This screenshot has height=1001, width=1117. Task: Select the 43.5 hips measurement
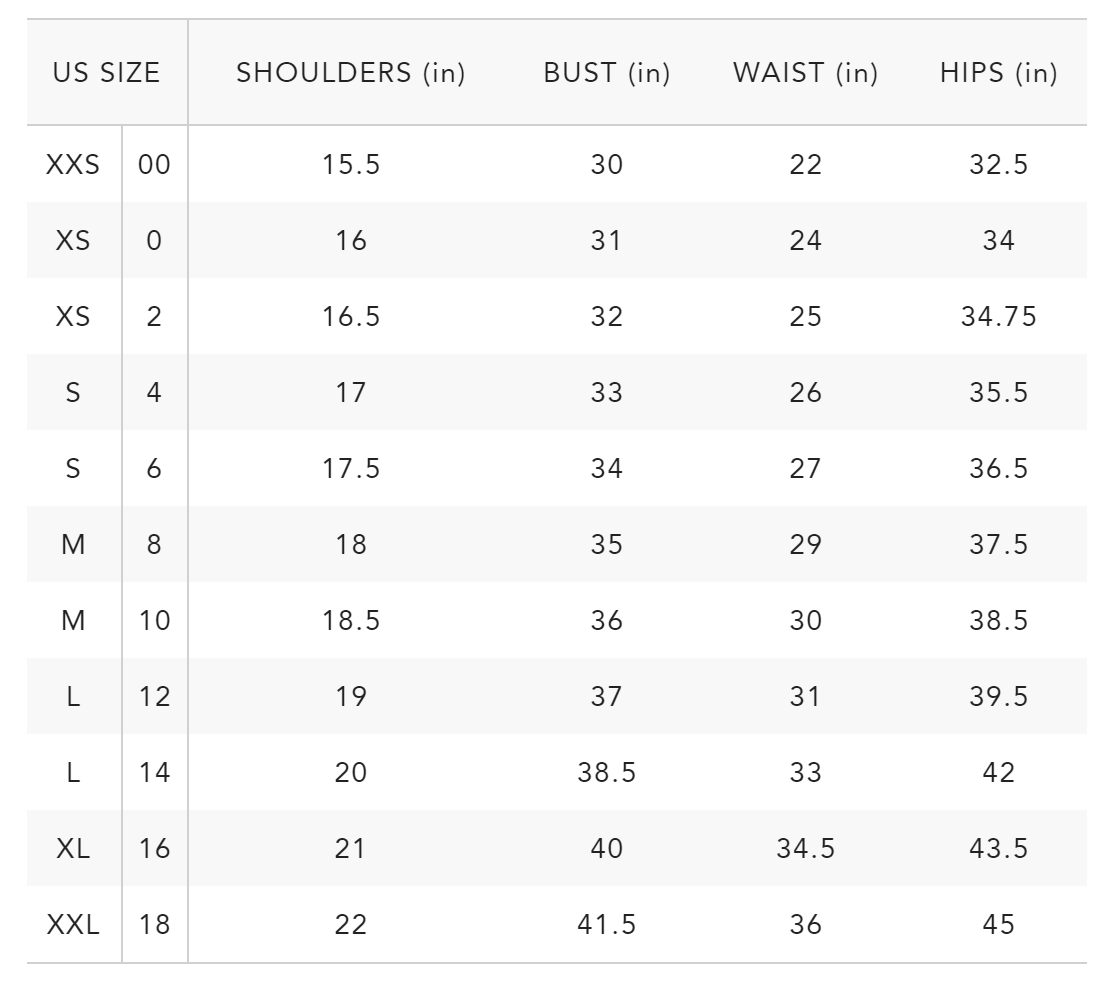point(999,849)
